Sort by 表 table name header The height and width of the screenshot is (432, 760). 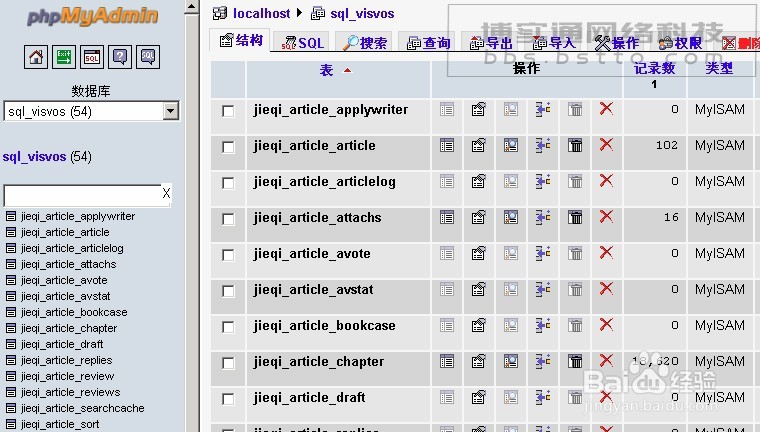pos(326,70)
